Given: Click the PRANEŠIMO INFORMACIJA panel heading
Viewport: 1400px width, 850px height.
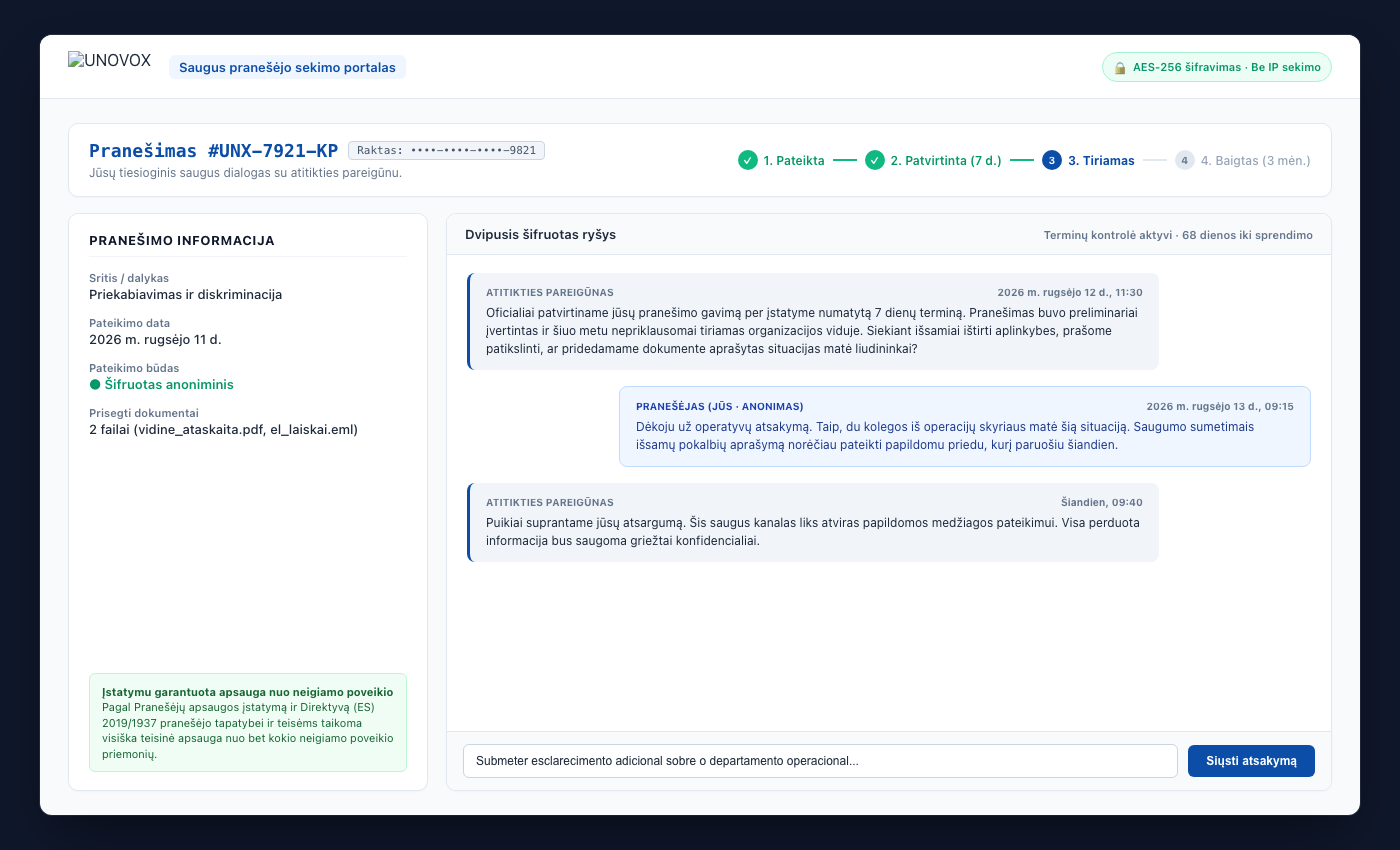Looking at the screenshot, I should click(x=182, y=241).
